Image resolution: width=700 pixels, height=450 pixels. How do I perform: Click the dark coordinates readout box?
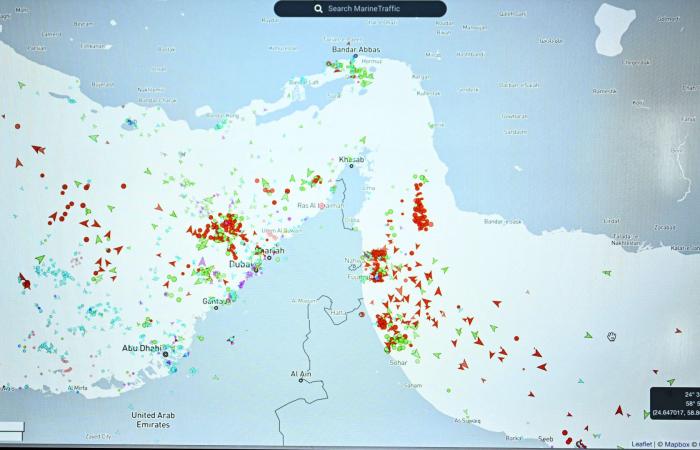(x=676, y=402)
